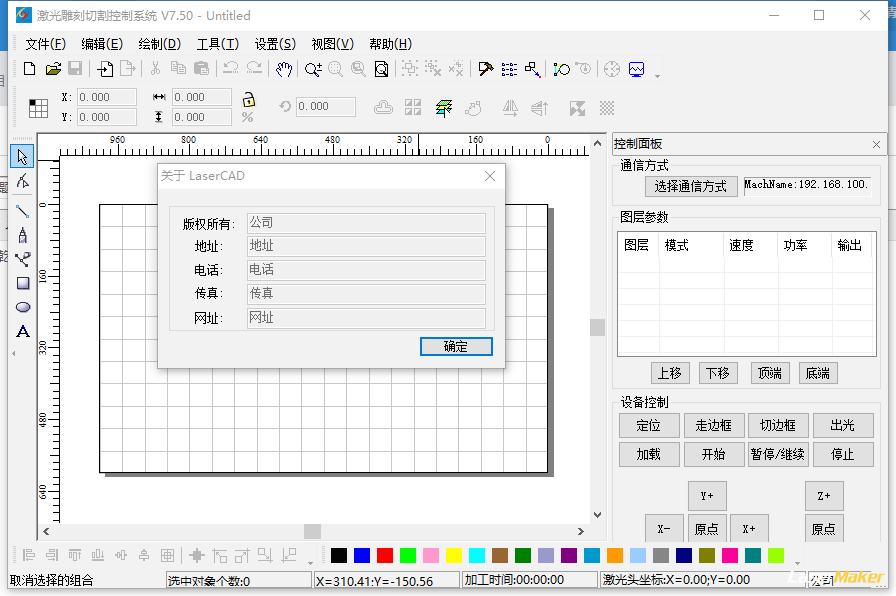Toggle the aspect ratio lock icon
Image resolution: width=896 pixels, height=596 pixels.
click(249, 99)
